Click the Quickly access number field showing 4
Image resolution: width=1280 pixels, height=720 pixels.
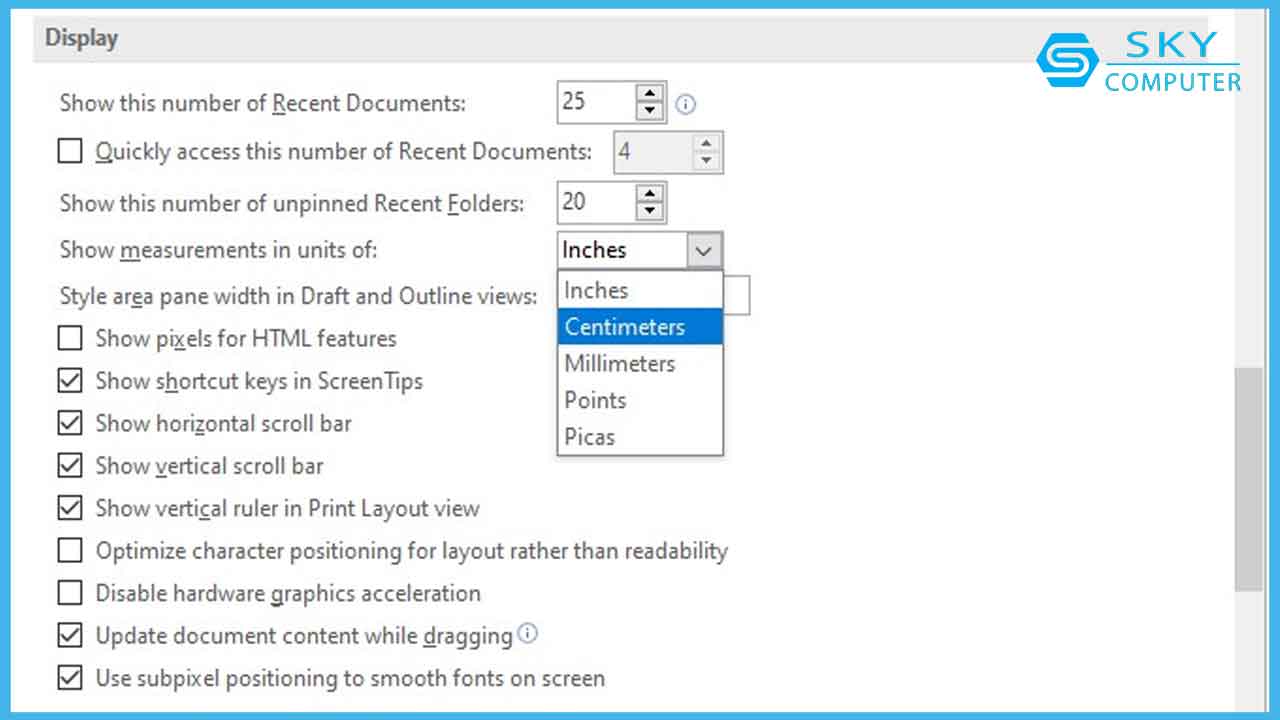coord(653,152)
